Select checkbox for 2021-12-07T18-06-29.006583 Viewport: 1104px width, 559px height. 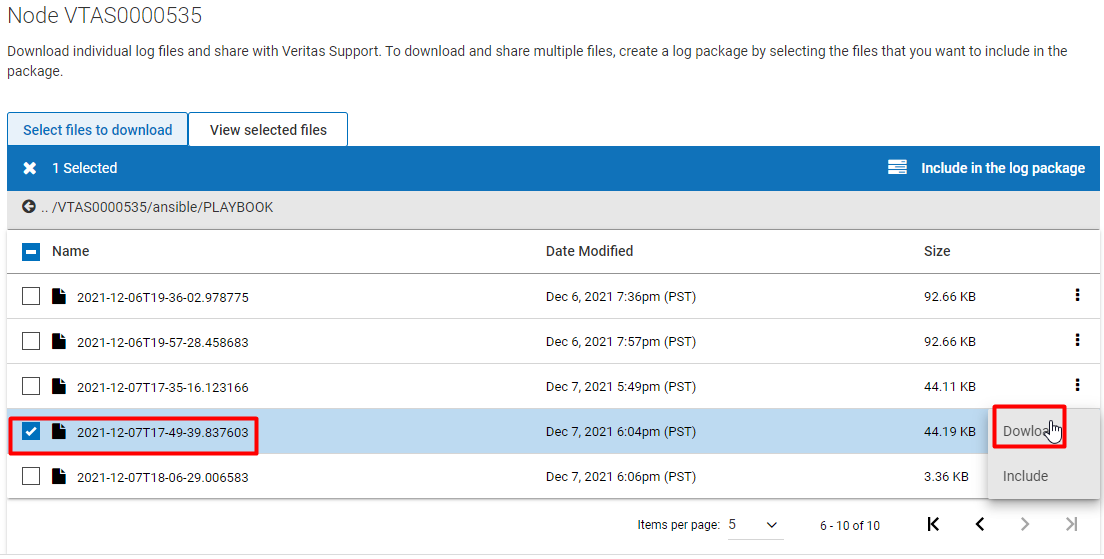coord(31,476)
